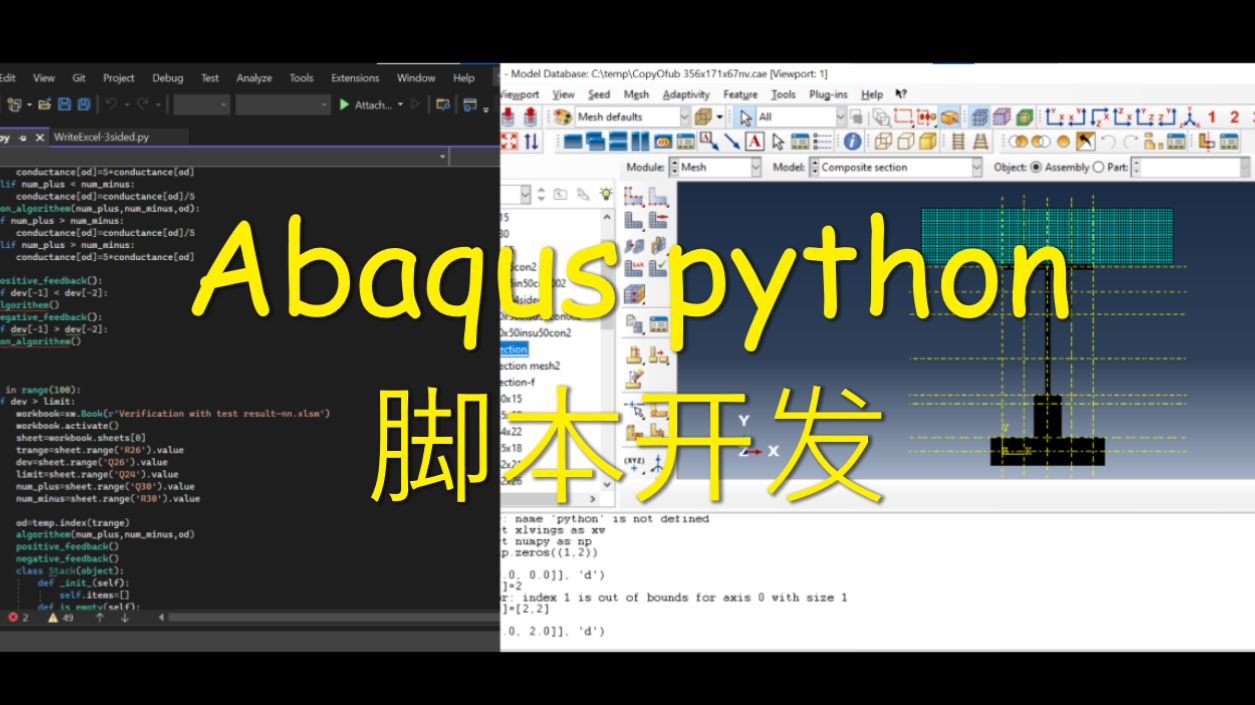
Task: Open the solution configurations dropdown in Visual Studio
Action: pyautogui.click(x=201, y=104)
